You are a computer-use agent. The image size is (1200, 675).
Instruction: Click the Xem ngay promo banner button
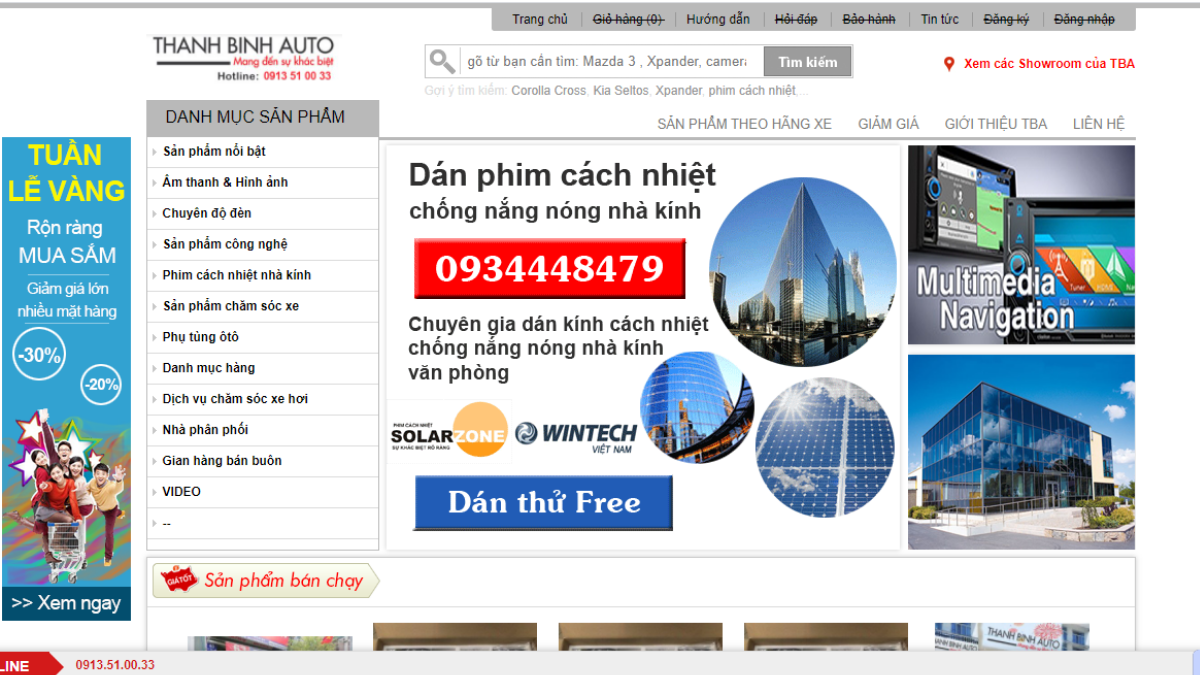(66, 603)
